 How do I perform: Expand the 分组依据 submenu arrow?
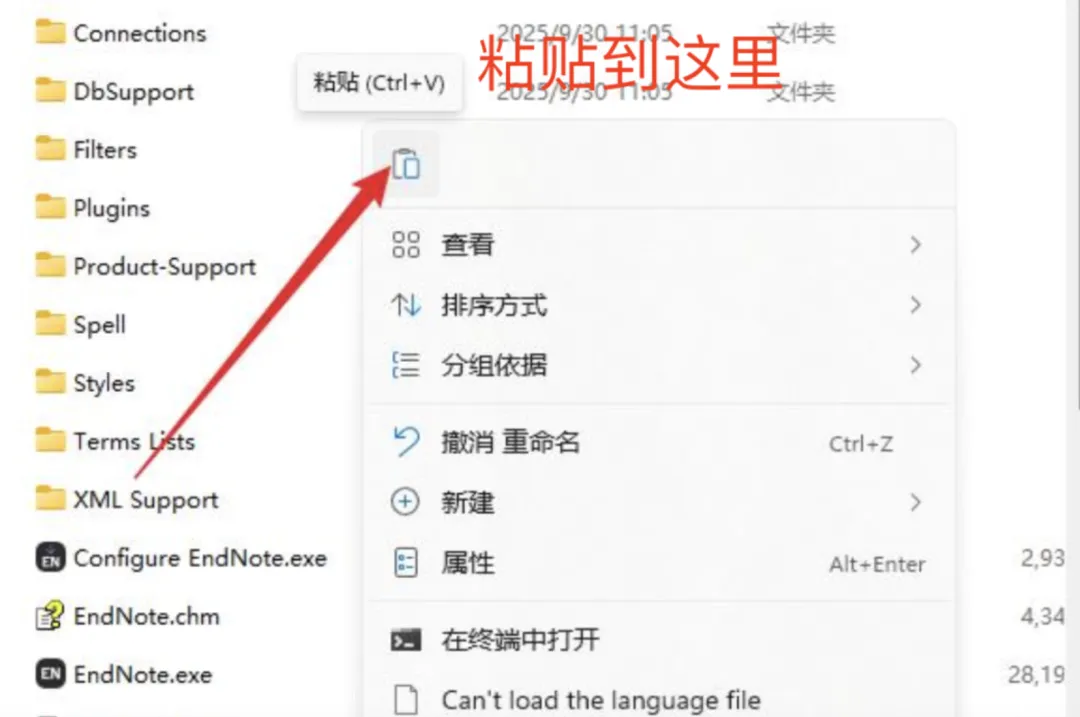[915, 365]
